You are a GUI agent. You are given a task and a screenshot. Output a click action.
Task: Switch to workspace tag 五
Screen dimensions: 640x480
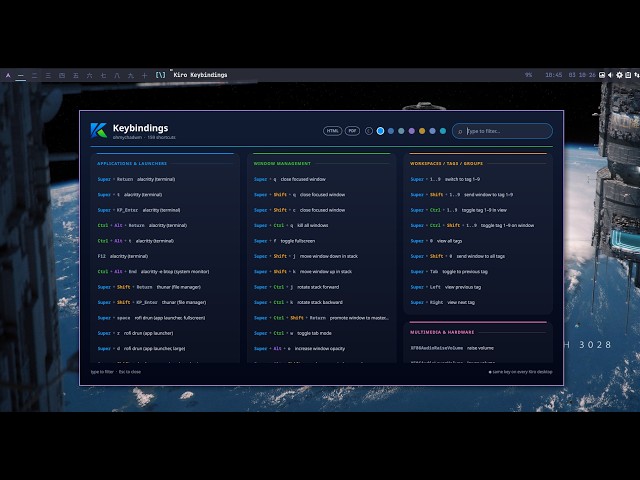[x=76, y=76]
